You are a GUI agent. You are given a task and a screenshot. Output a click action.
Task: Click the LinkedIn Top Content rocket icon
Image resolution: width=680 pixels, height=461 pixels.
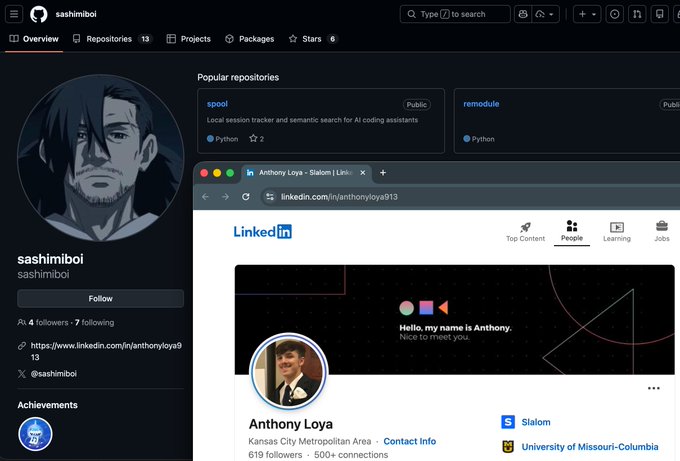(x=525, y=227)
